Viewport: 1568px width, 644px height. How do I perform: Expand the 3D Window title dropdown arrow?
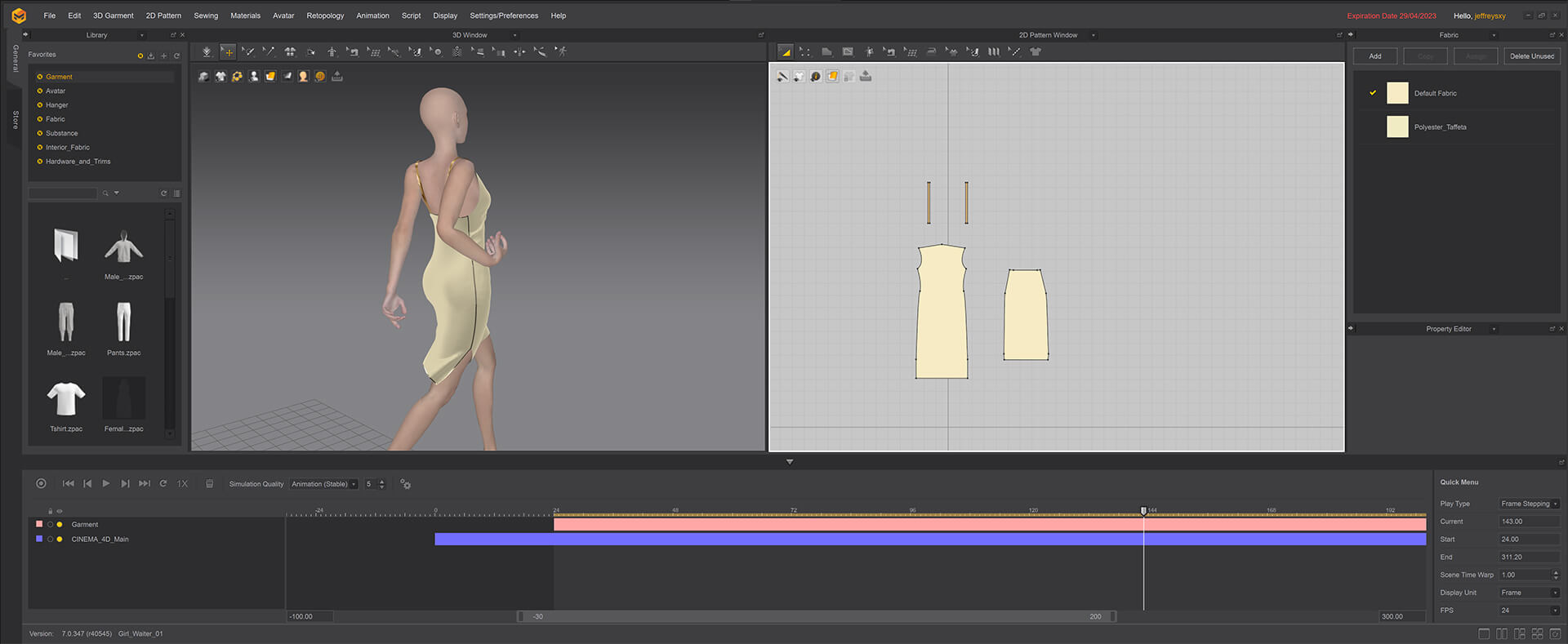click(514, 35)
